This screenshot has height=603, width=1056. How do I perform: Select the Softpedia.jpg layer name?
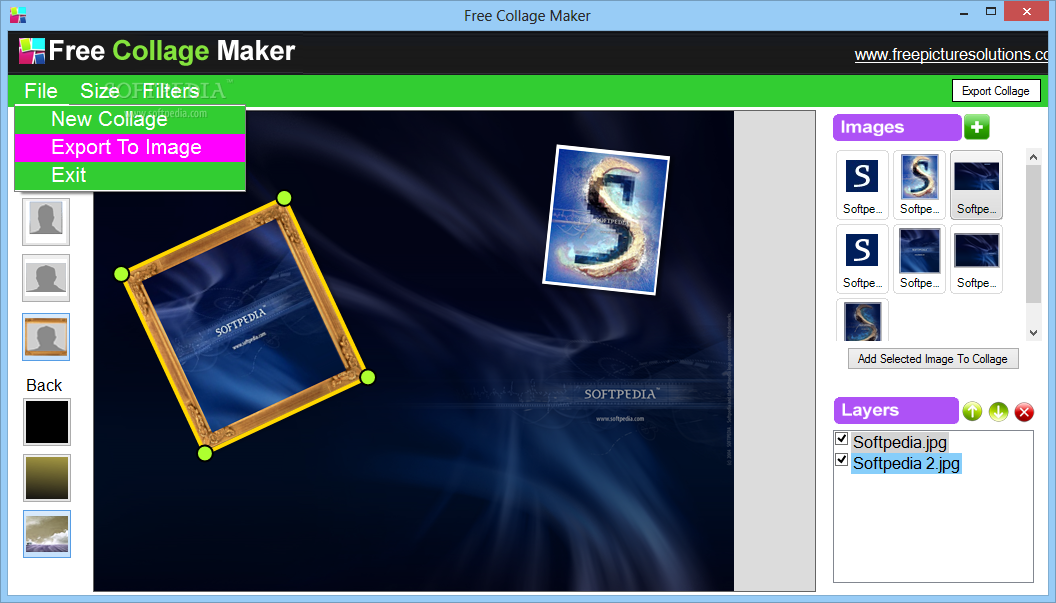click(900, 442)
